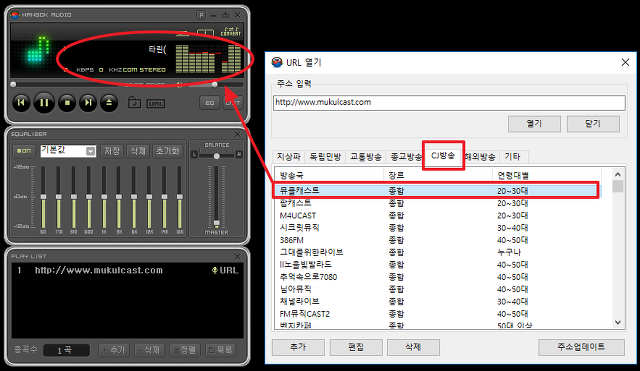
Task: Click the 주소업데이트 button
Action: pyautogui.click(x=581, y=347)
